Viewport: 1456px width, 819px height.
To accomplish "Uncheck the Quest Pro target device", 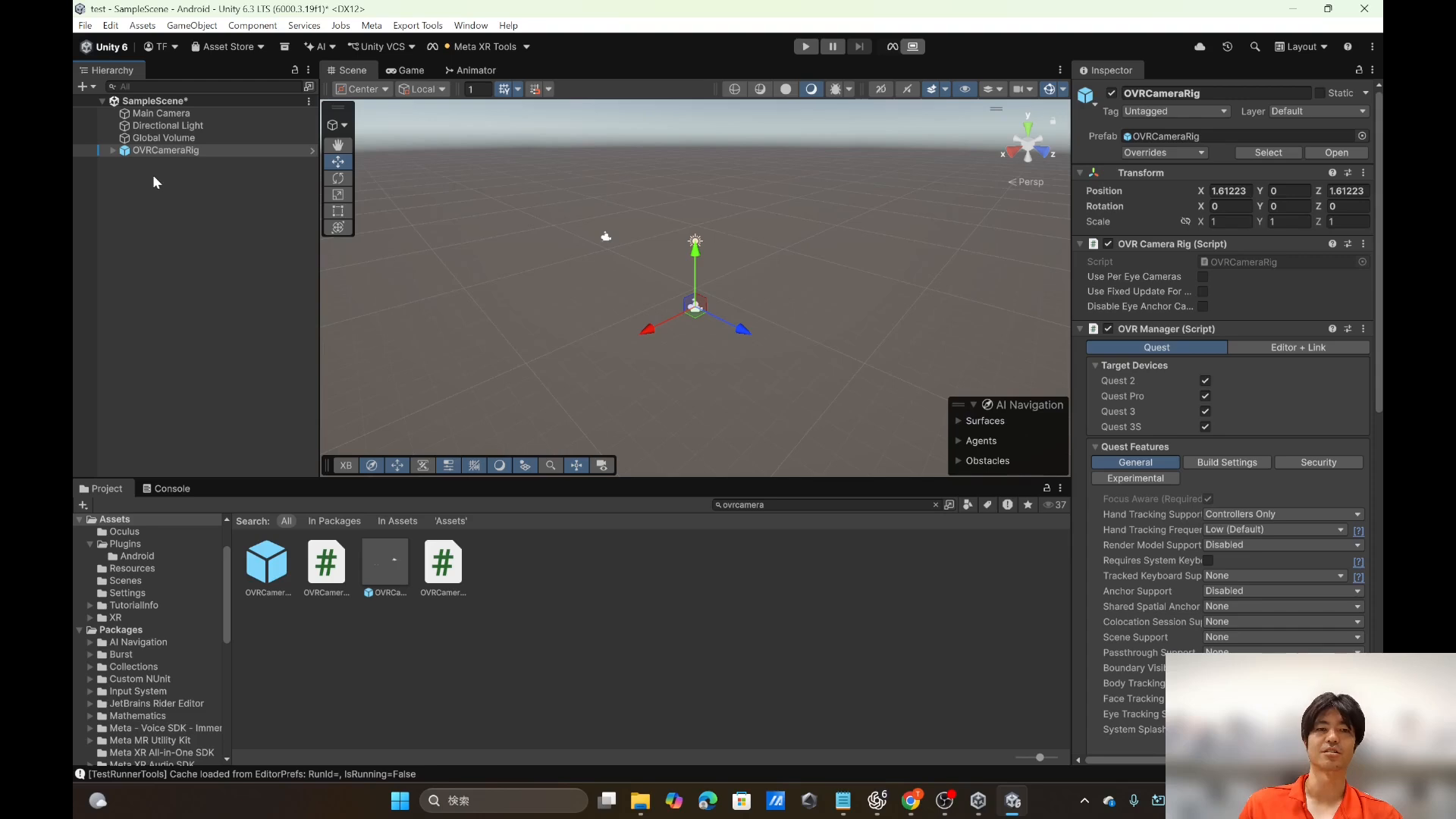I will click(1205, 396).
